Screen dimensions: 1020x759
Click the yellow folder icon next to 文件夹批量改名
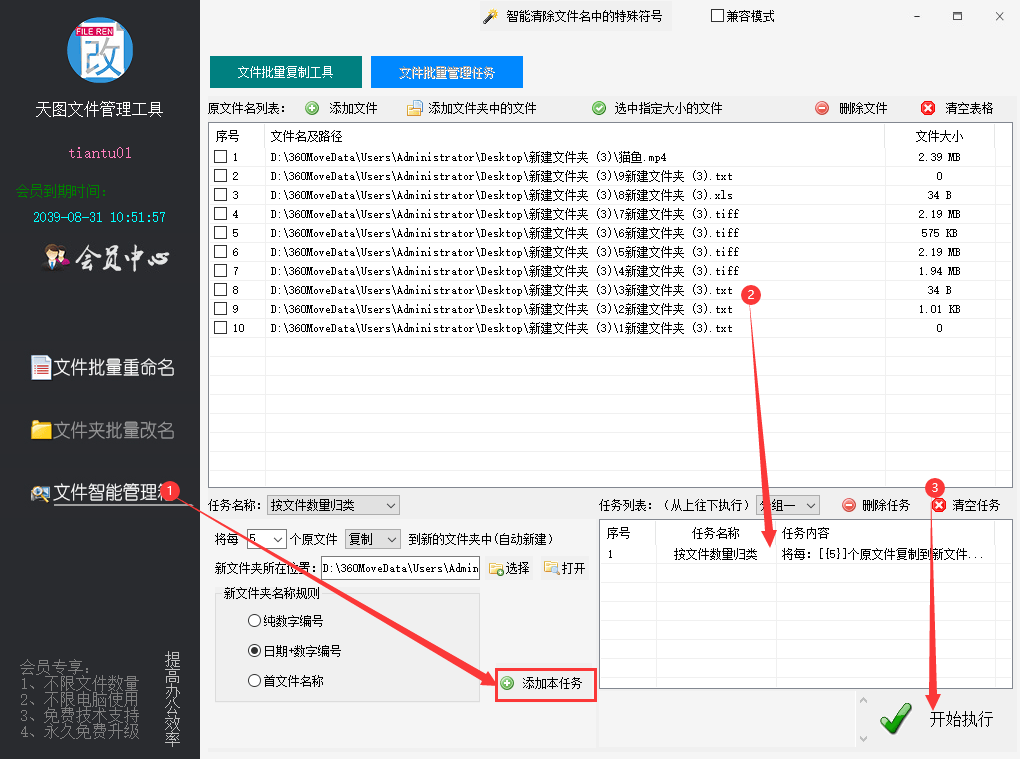(41, 430)
